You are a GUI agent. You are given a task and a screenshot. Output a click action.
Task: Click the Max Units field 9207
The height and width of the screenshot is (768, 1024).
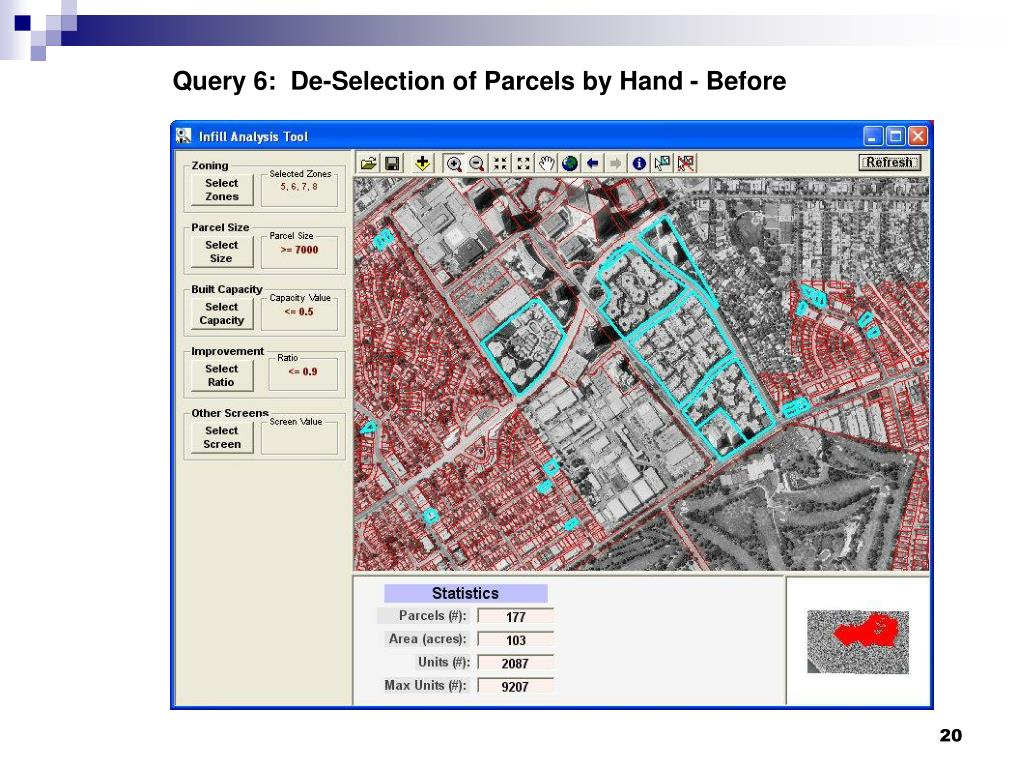pyautogui.click(x=515, y=686)
